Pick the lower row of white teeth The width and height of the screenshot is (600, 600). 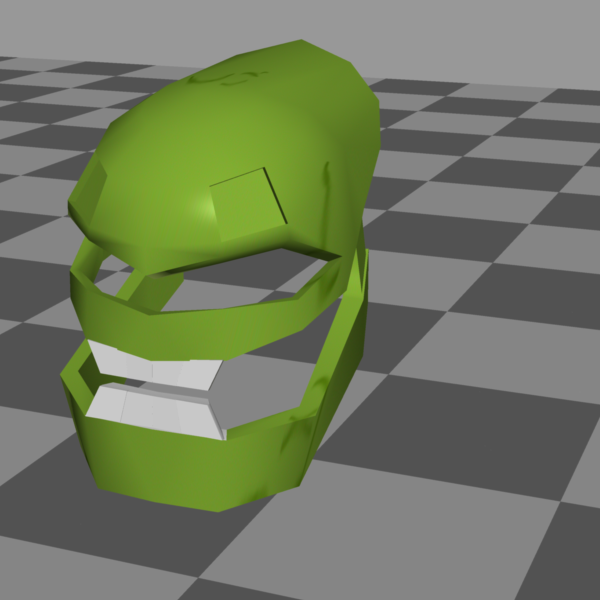point(155,411)
